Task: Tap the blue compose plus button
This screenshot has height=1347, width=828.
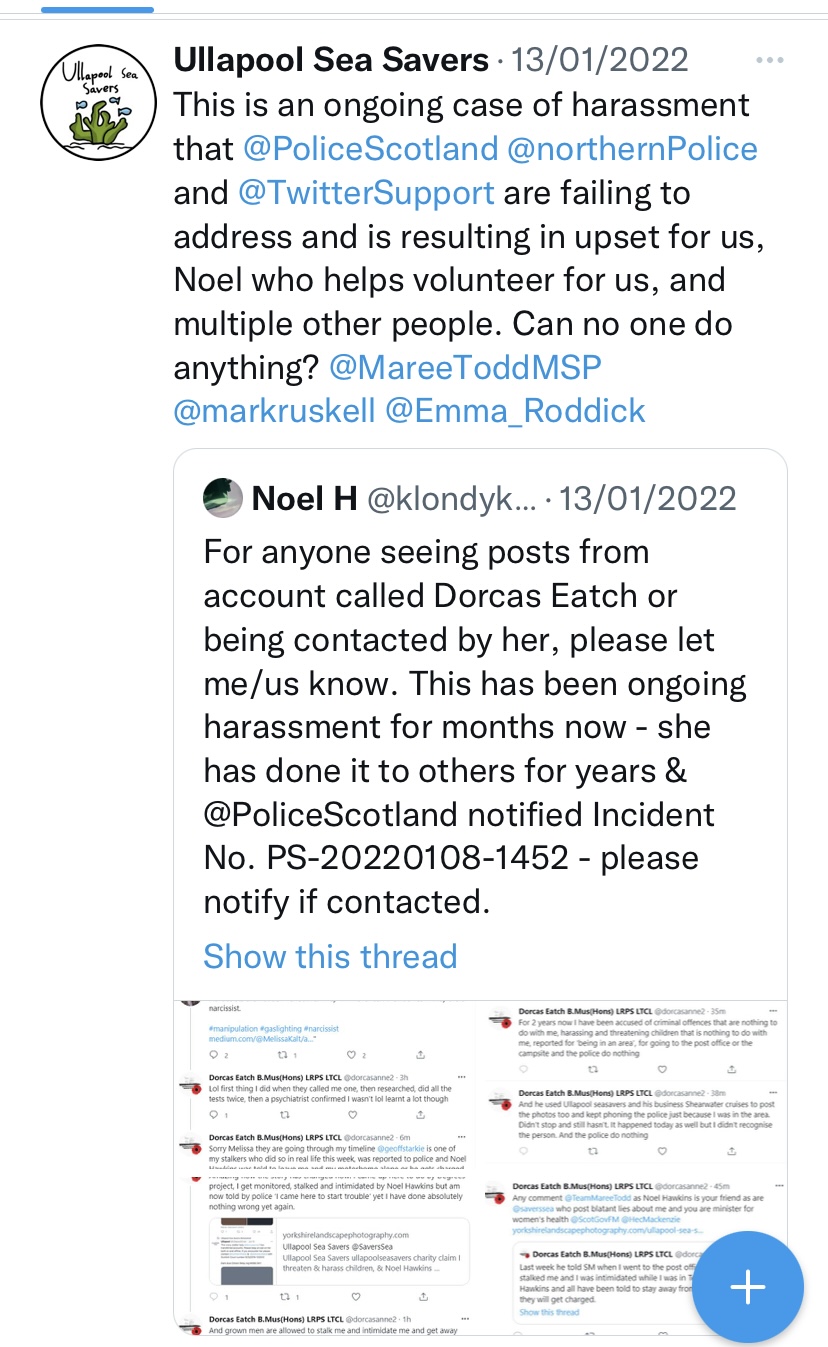Action: tap(748, 1288)
